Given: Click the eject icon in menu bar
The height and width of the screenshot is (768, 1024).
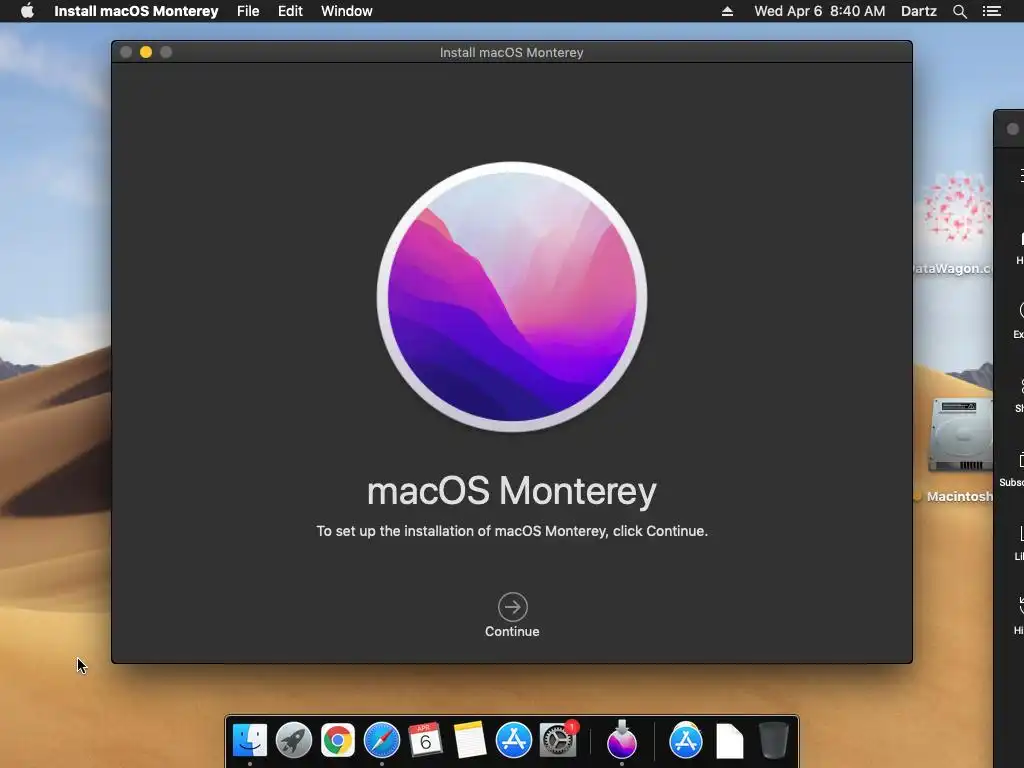Looking at the screenshot, I should (x=727, y=11).
